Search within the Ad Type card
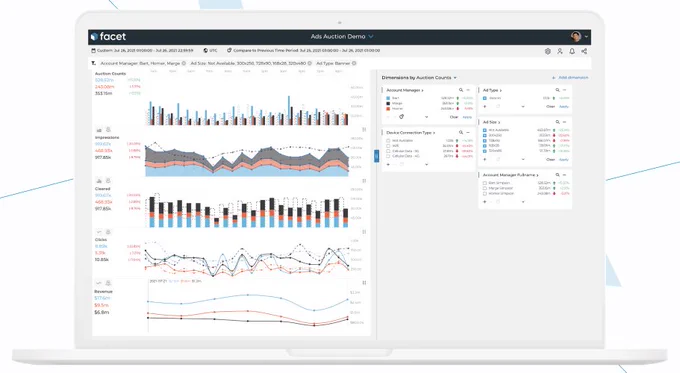This screenshot has height=373, width=680. point(557,90)
